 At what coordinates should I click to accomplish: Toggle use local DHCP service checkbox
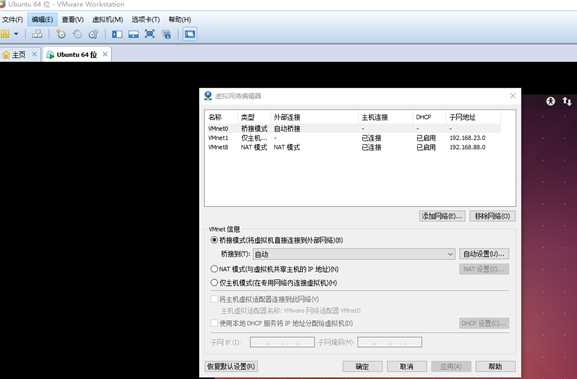(214, 323)
